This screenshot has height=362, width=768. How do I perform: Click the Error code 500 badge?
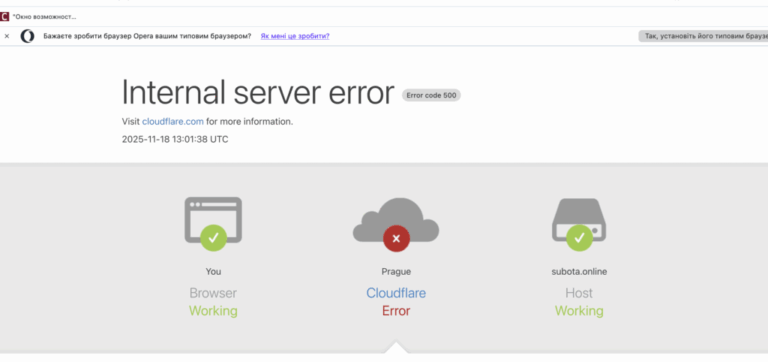(x=431, y=96)
